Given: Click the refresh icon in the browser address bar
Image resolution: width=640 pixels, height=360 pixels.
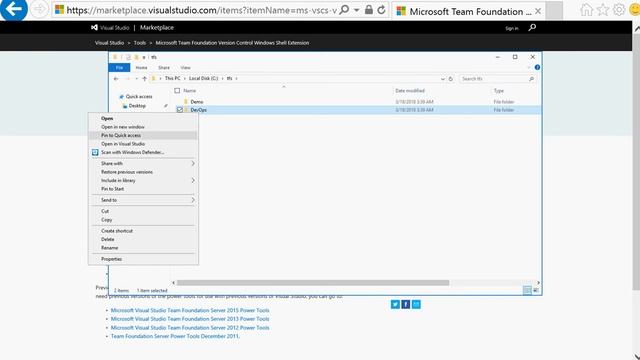Looking at the screenshot, I should [x=381, y=10].
